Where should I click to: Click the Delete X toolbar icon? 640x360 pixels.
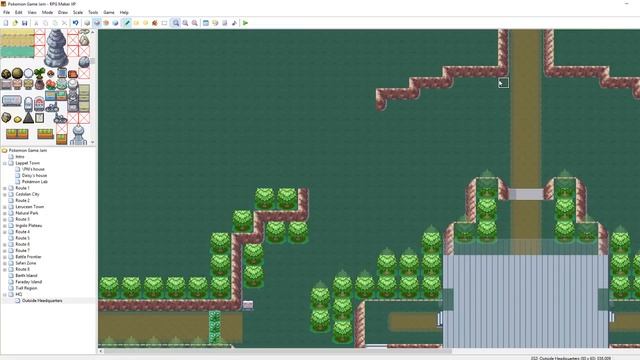click(64, 23)
